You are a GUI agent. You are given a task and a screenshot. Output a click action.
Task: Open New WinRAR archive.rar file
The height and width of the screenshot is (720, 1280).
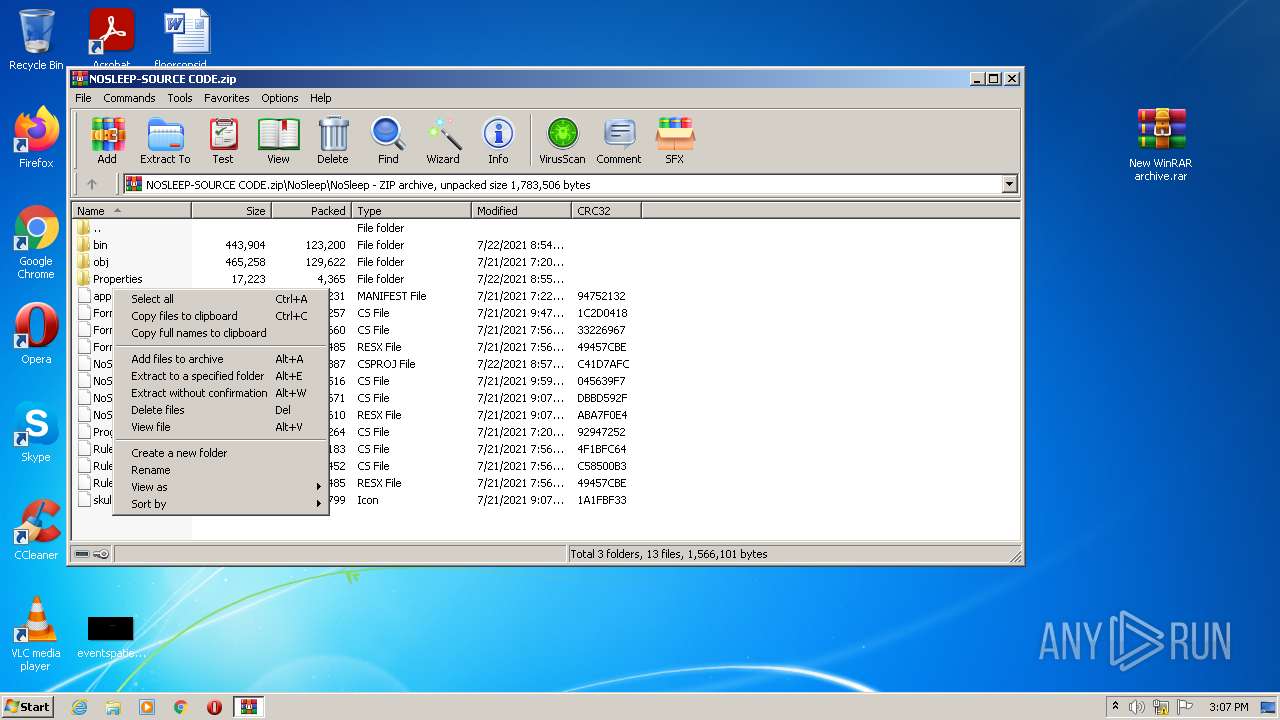[x=1161, y=145]
